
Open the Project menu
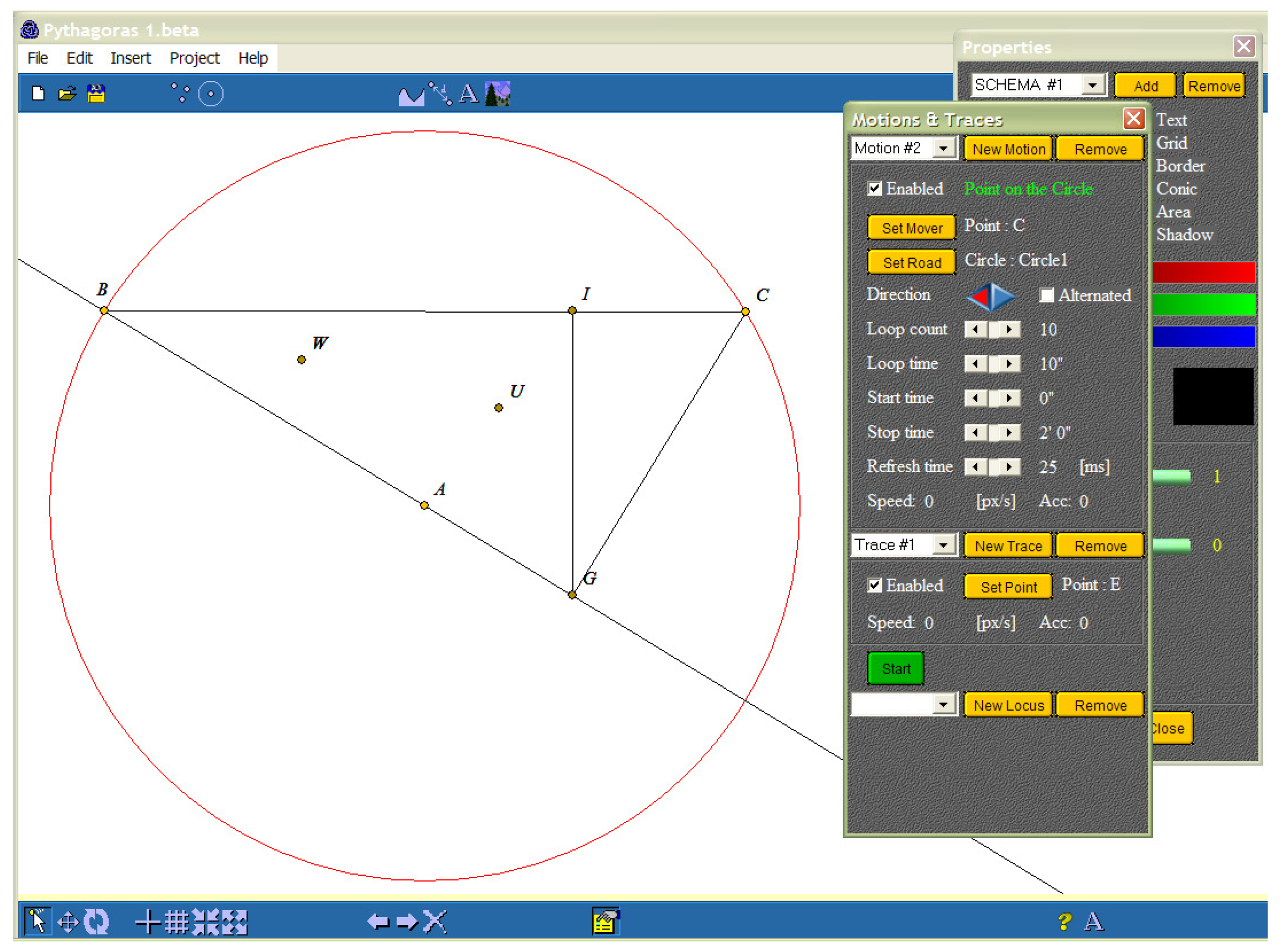(194, 58)
